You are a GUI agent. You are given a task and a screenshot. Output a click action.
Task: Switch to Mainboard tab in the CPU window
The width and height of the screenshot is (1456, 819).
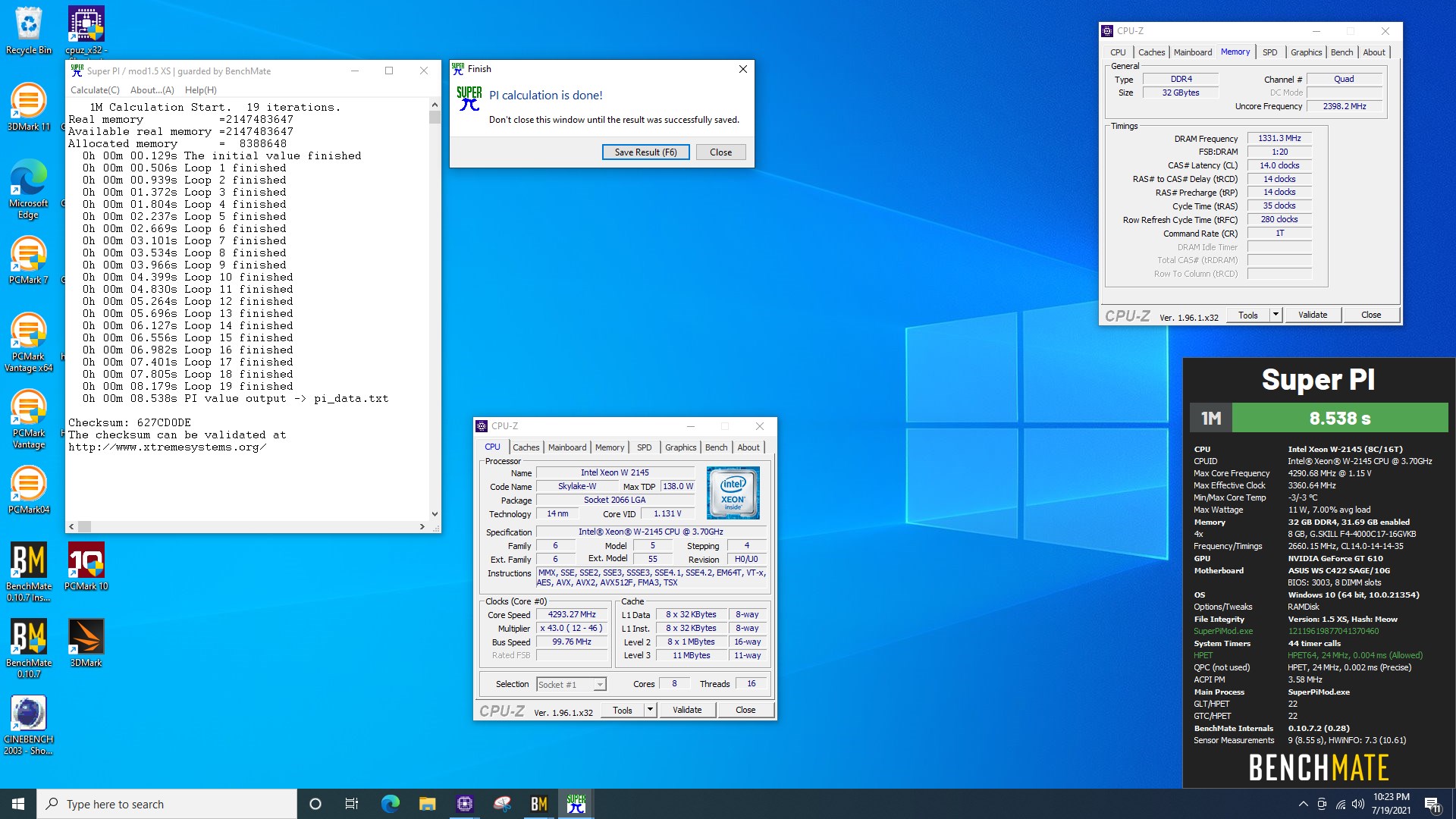point(567,447)
